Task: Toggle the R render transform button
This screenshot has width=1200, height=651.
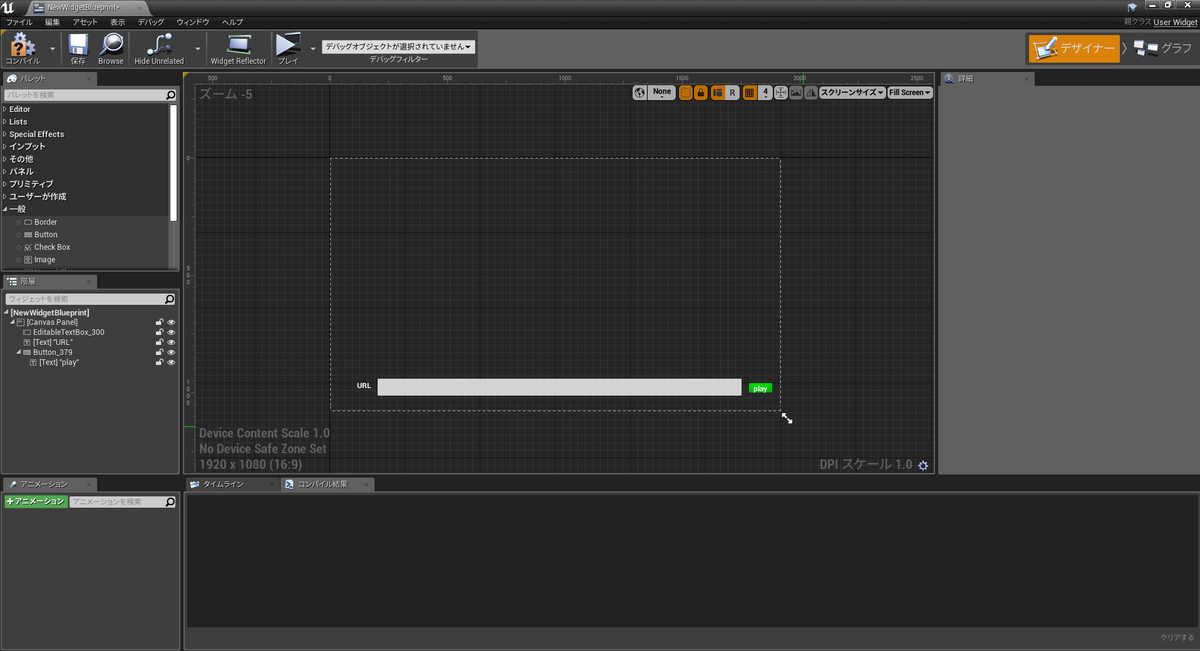Action: [x=732, y=92]
